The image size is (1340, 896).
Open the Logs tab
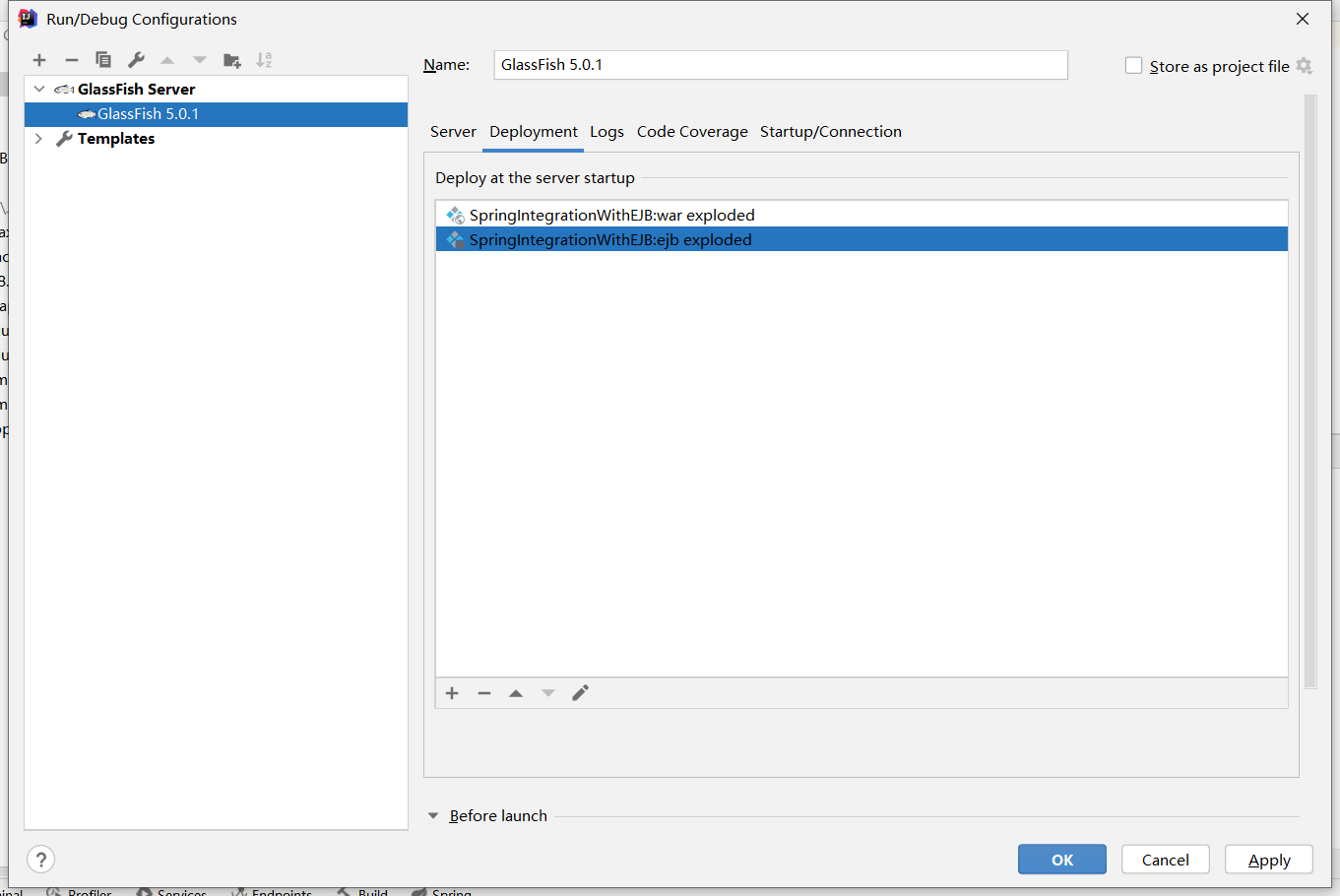pos(606,132)
